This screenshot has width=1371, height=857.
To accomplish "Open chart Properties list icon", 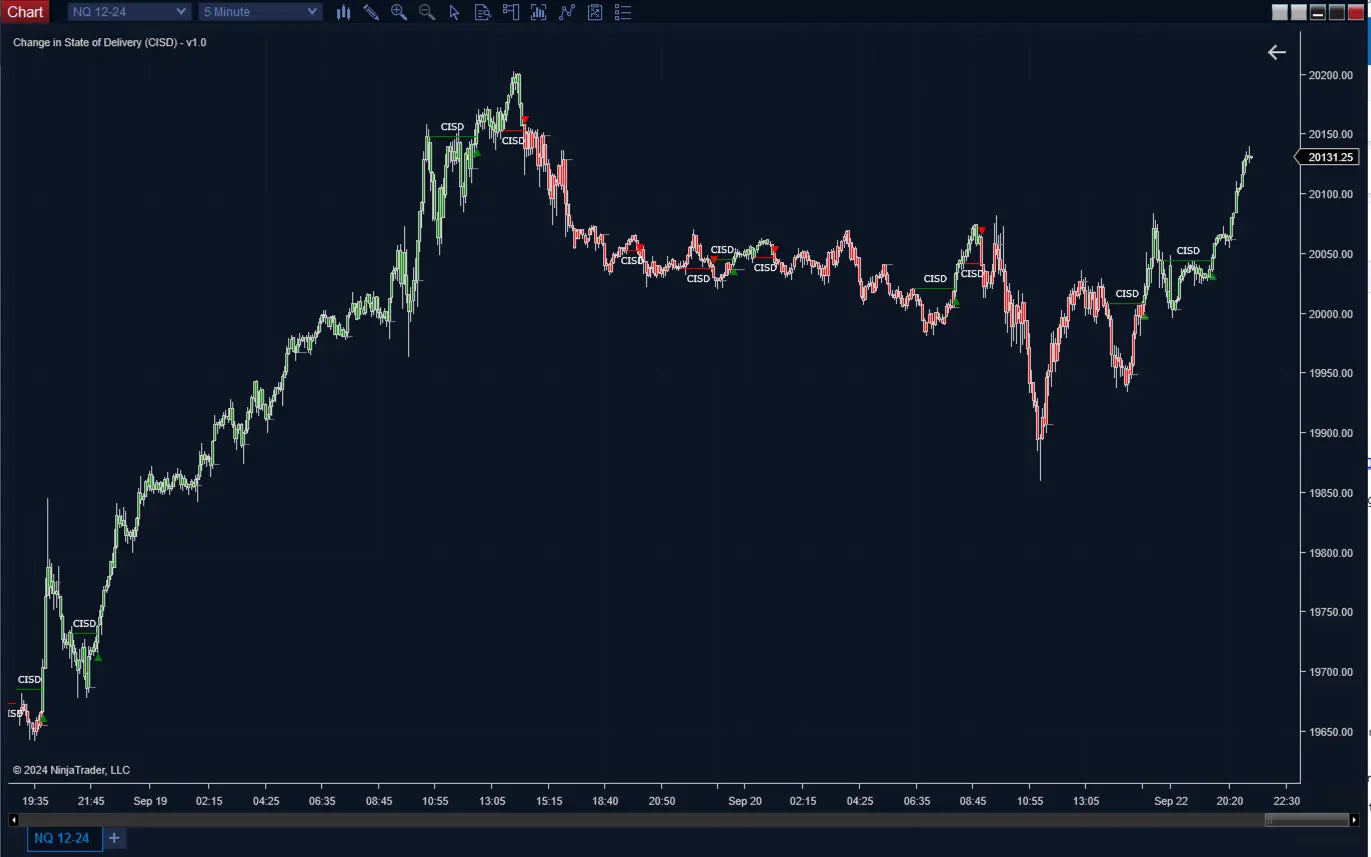I will click(623, 12).
